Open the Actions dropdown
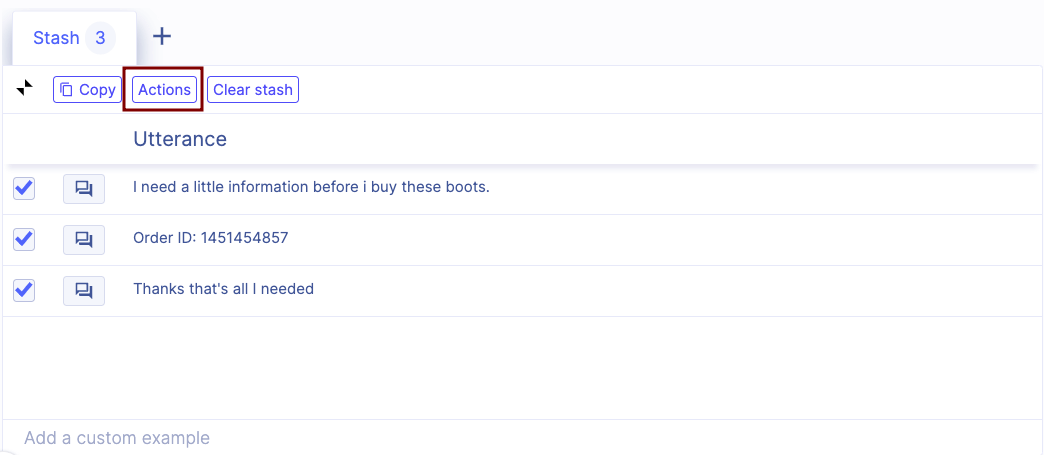This screenshot has width=1044, height=455. click(x=164, y=90)
